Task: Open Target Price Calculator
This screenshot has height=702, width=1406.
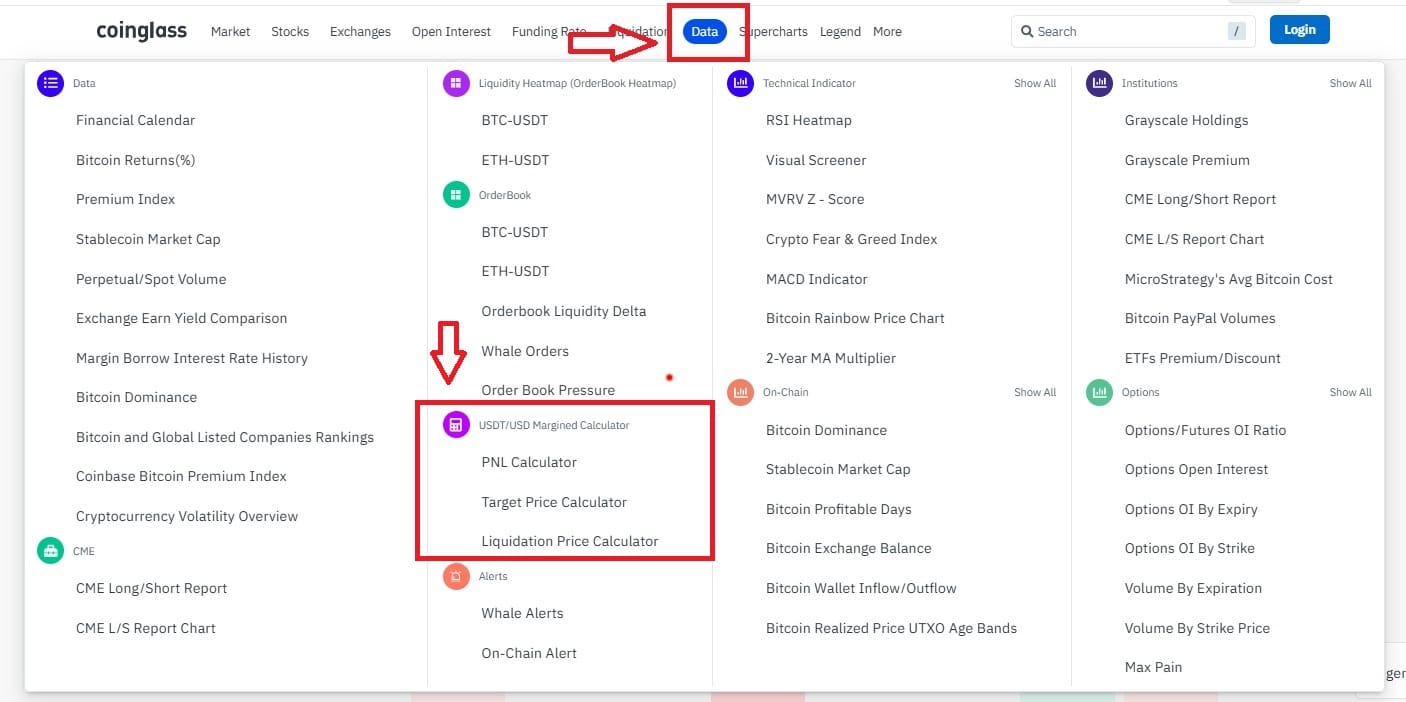Action: coord(554,502)
